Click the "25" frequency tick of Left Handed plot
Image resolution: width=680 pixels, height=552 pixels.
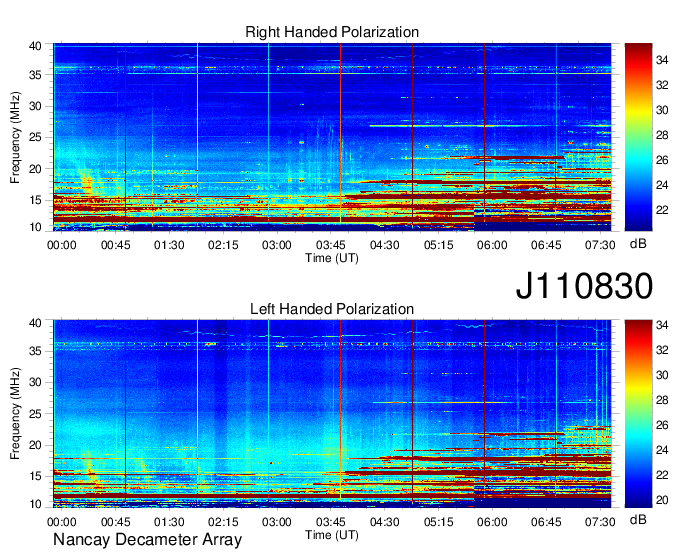coord(35,414)
